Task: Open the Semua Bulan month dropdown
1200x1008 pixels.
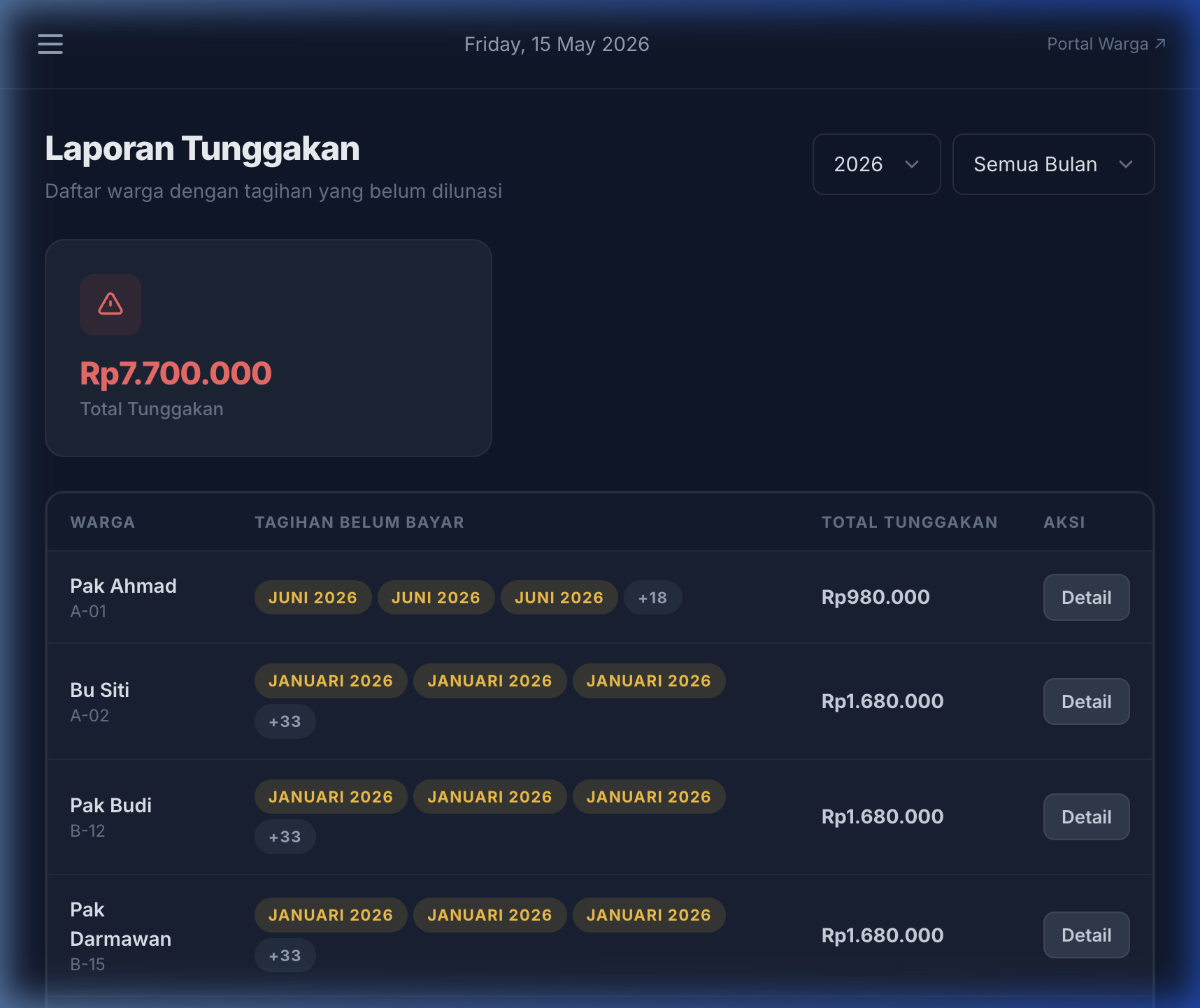Action: (x=1053, y=164)
